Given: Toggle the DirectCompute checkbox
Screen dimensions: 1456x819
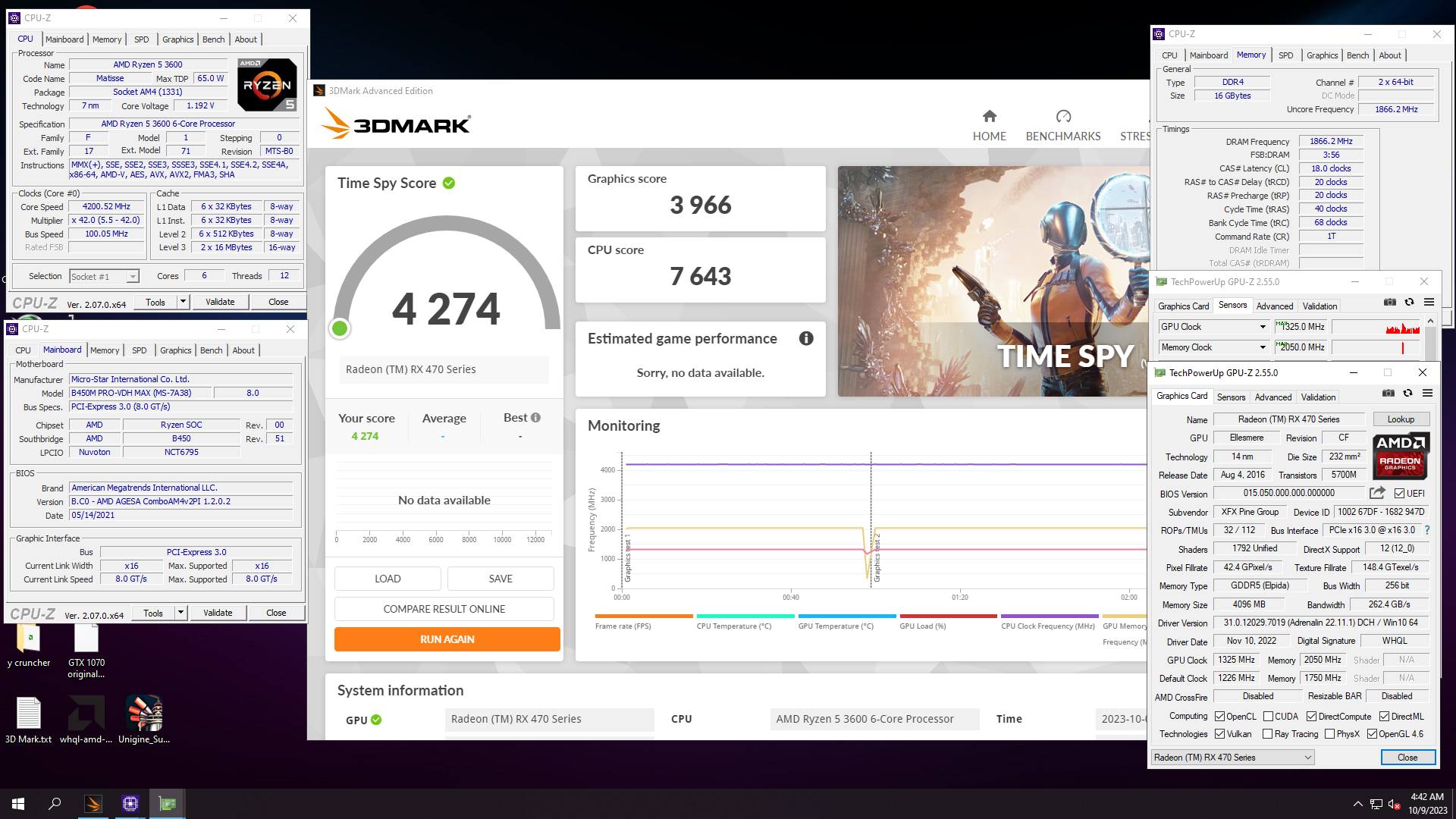Looking at the screenshot, I should click(1312, 717).
